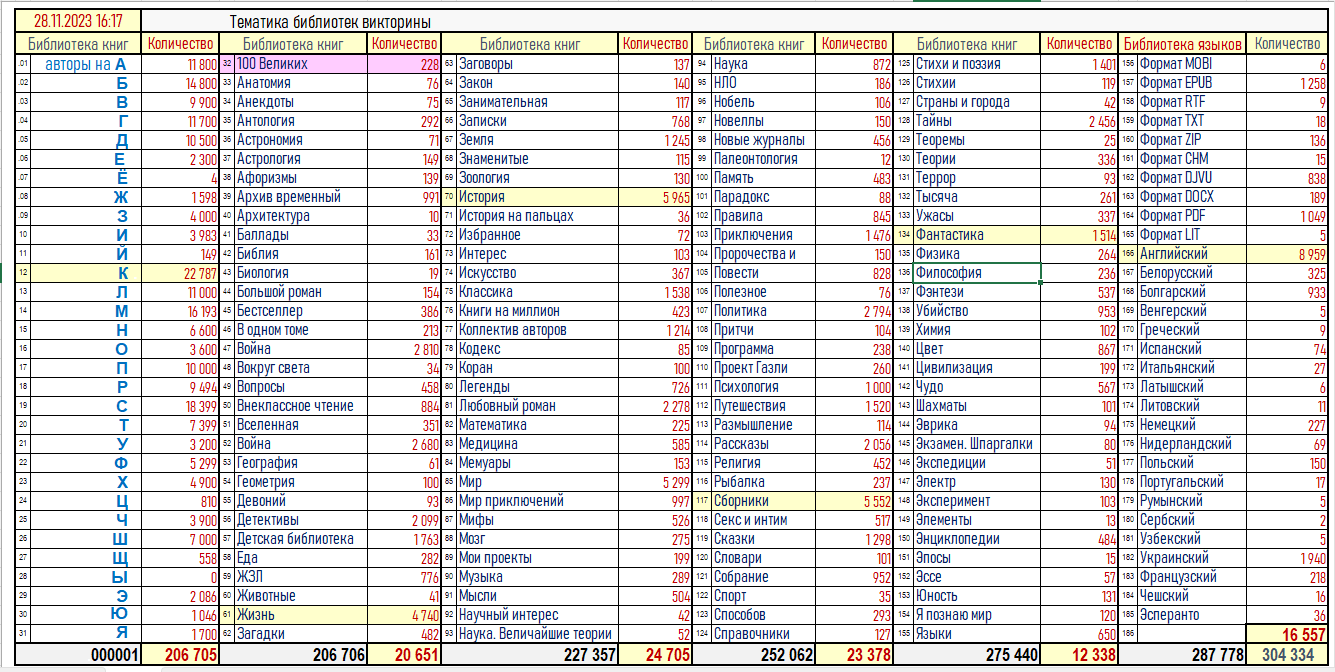Viewport: 1335px width, 672px height.
Task: Select the 'Страны и города' cell
Action: pos(976,102)
